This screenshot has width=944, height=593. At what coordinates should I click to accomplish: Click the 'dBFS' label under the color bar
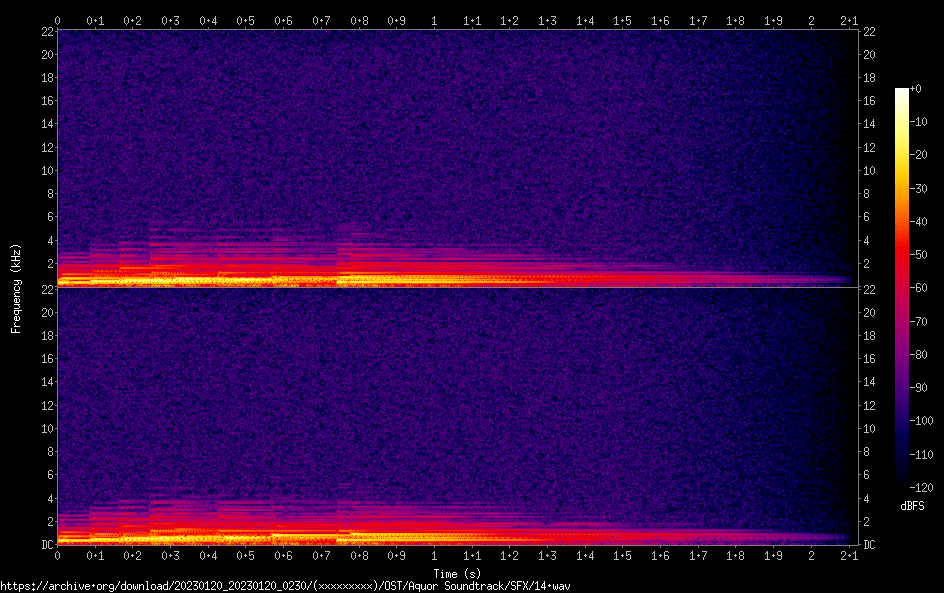coord(912,507)
